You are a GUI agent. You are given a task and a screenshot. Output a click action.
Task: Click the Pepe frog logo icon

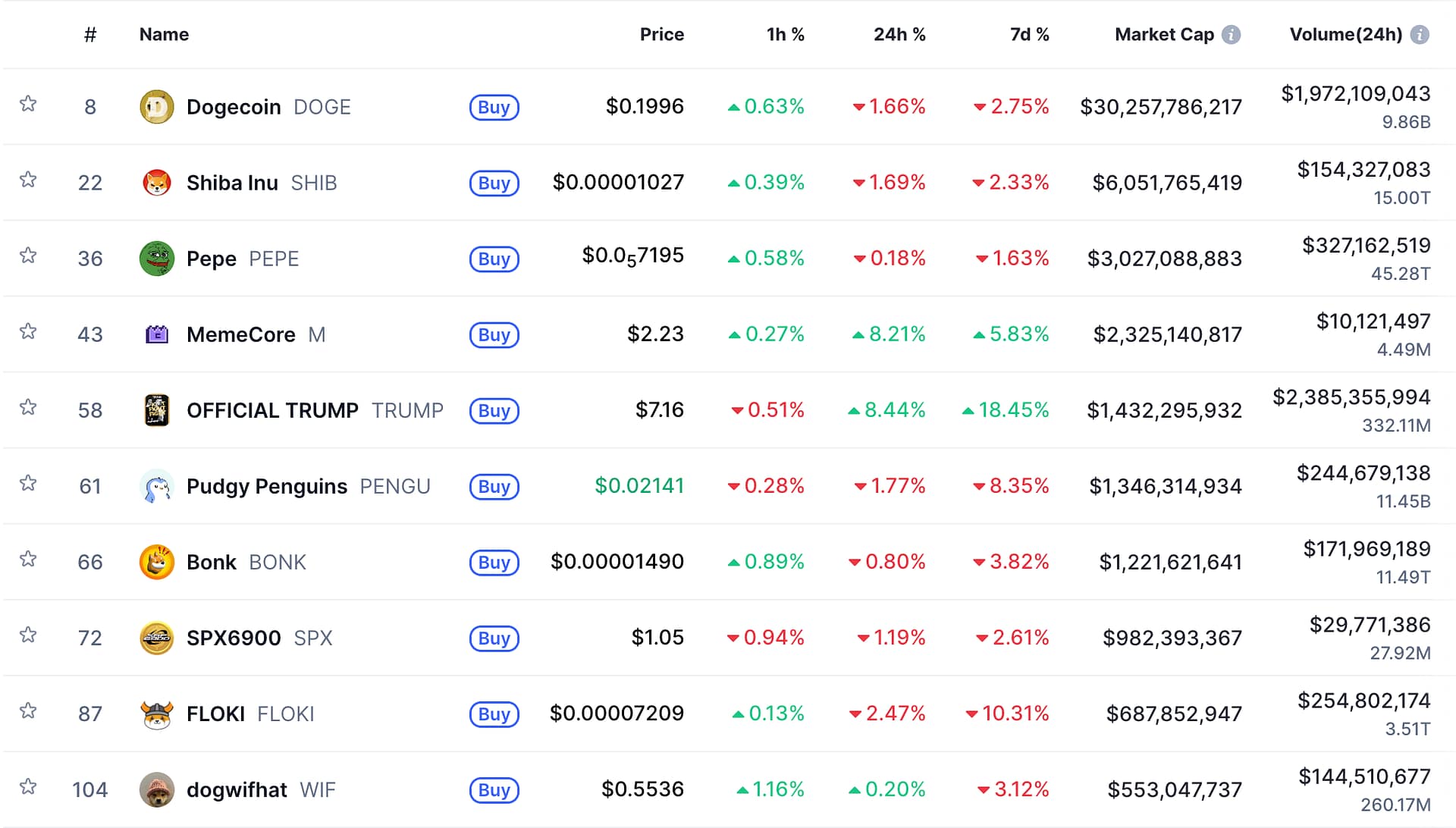[x=157, y=259]
